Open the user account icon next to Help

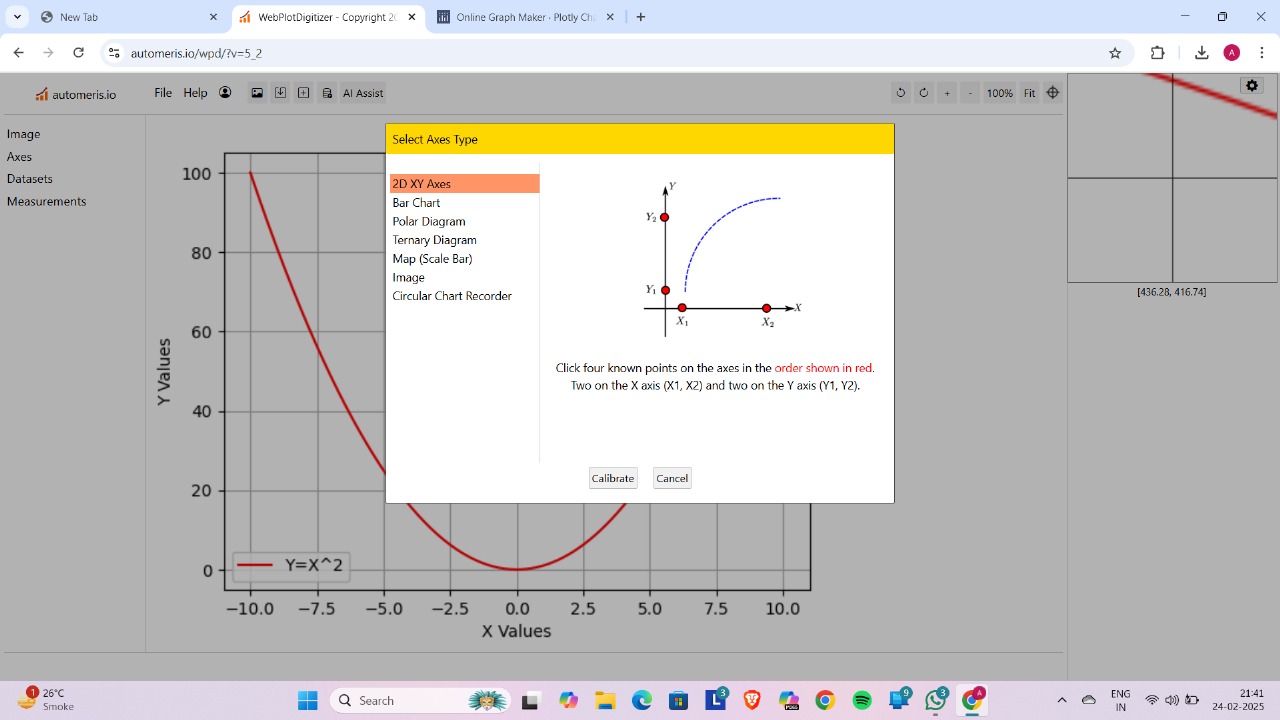pyautogui.click(x=225, y=92)
